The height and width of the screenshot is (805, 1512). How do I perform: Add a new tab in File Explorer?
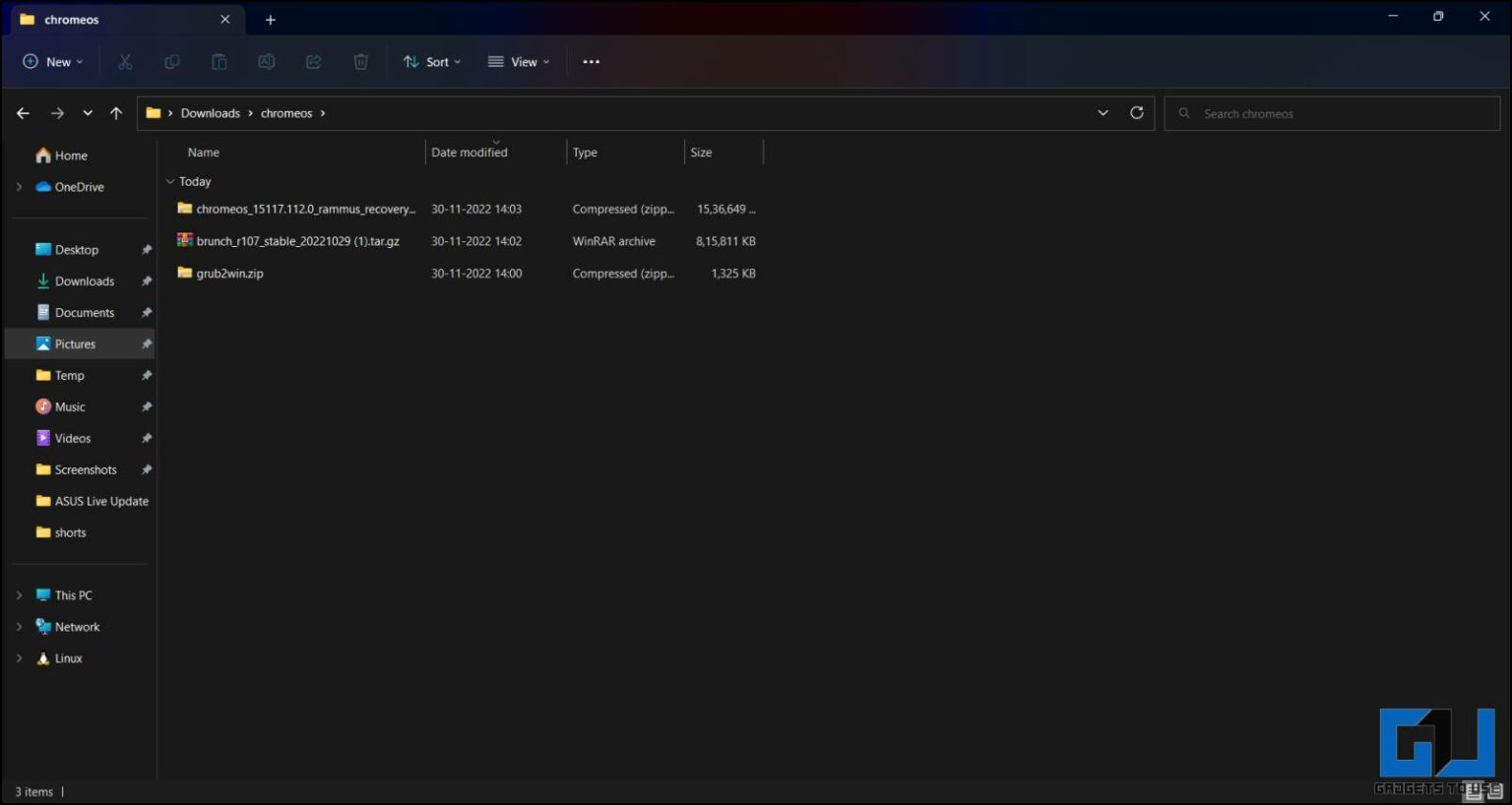[270, 20]
